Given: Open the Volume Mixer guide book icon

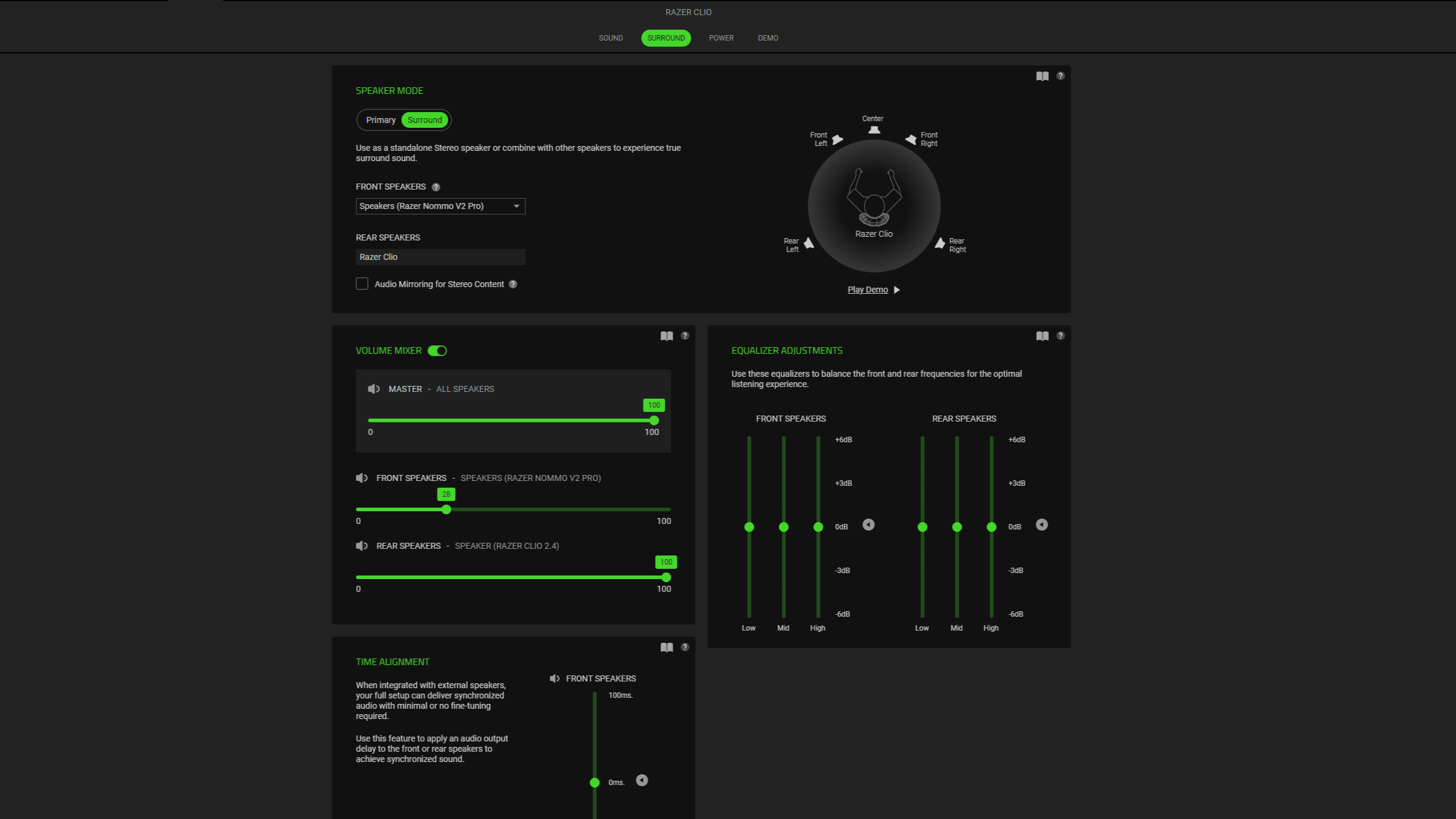Looking at the screenshot, I should 667,336.
